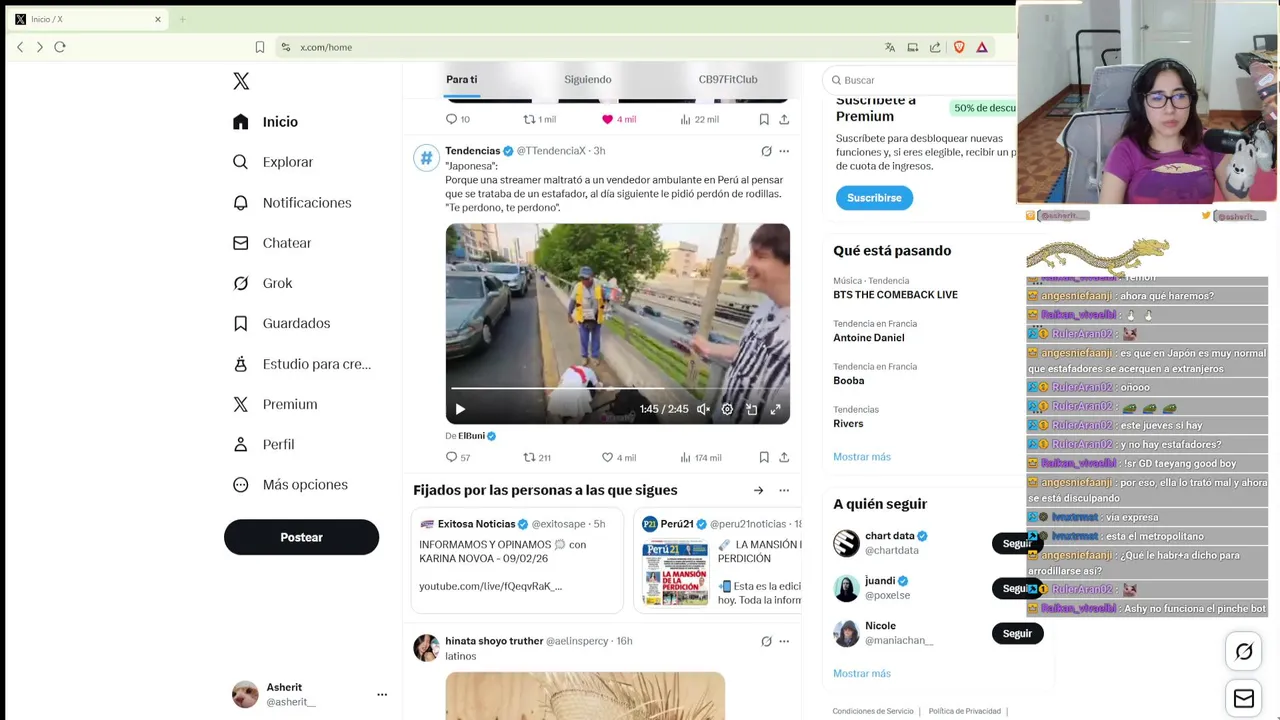Click Brave shields icon

(x=959, y=47)
